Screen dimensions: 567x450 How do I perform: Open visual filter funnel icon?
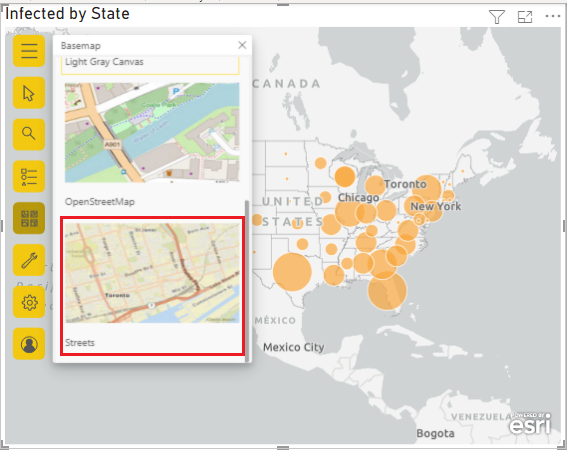(x=496, y=17)
